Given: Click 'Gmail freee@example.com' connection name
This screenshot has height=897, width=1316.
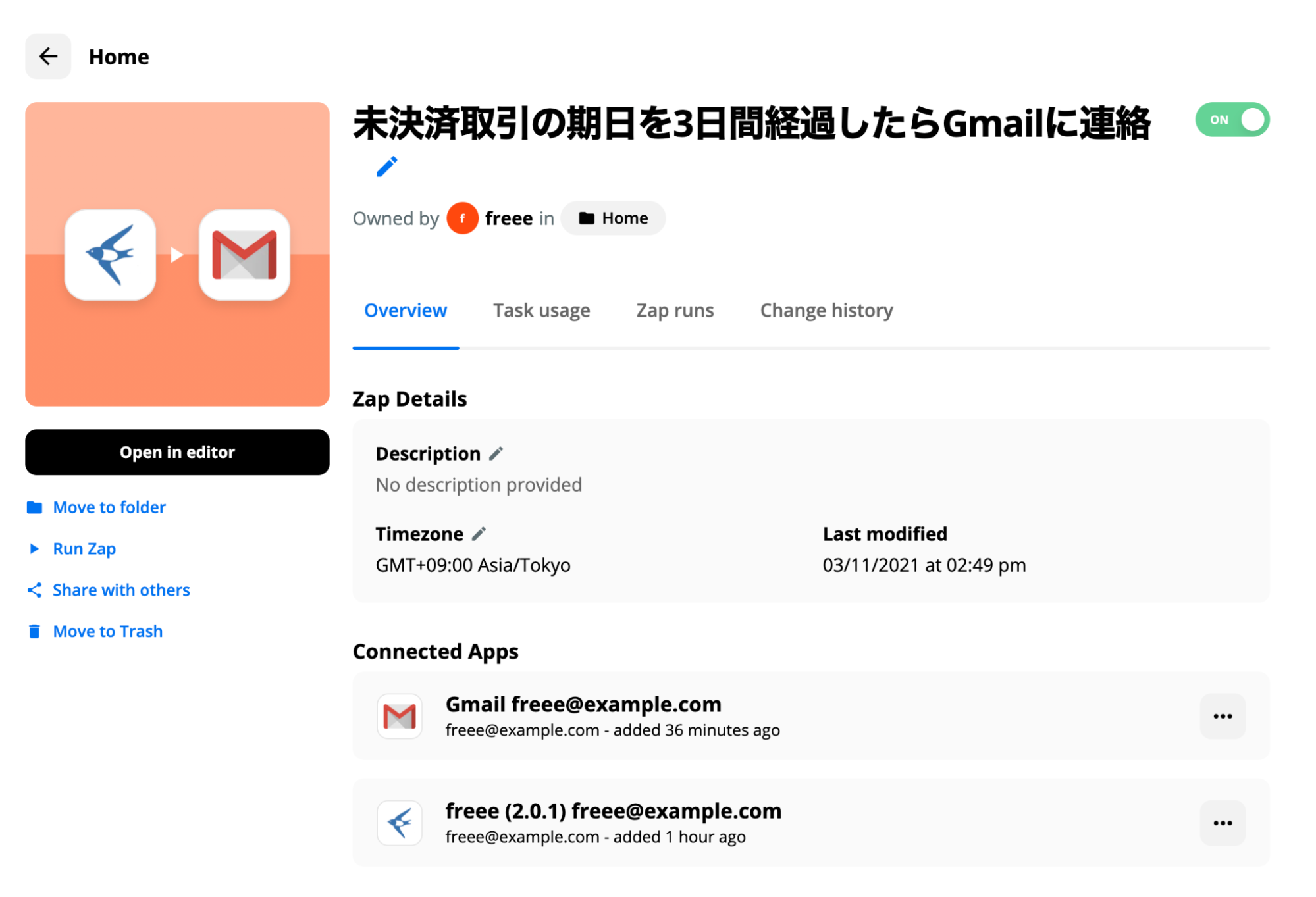Looking at the screenshot, I should 583,705.
